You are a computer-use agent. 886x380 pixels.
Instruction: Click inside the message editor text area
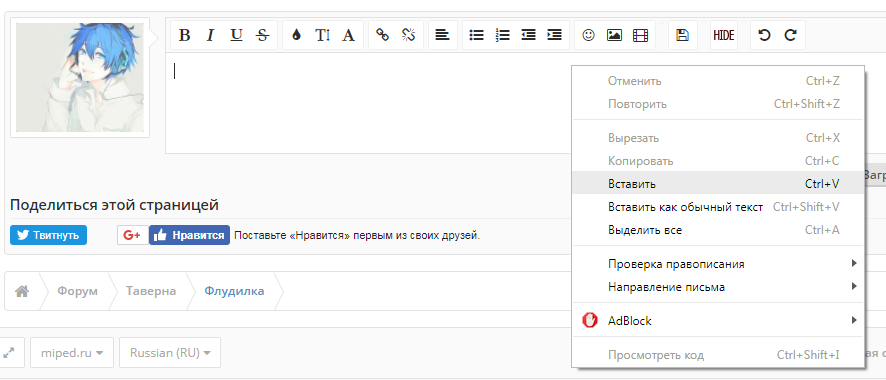click(x=367, y=103)
